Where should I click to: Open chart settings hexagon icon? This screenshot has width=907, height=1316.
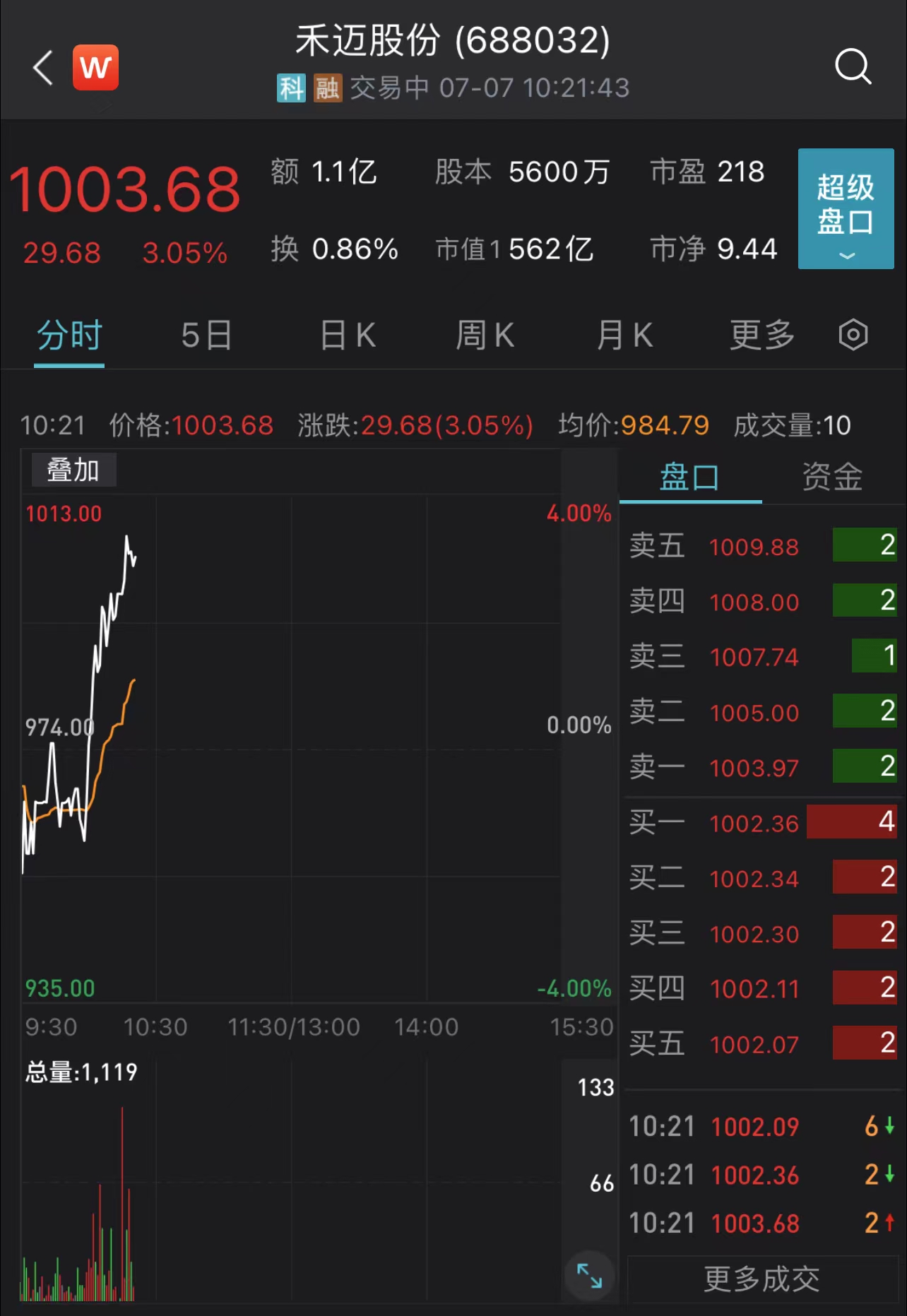point(853,335)
